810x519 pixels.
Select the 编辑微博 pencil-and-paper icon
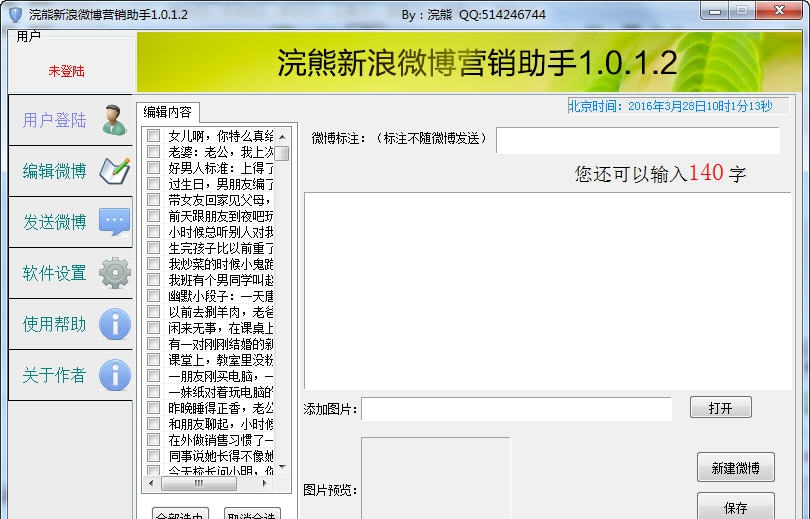114,171
